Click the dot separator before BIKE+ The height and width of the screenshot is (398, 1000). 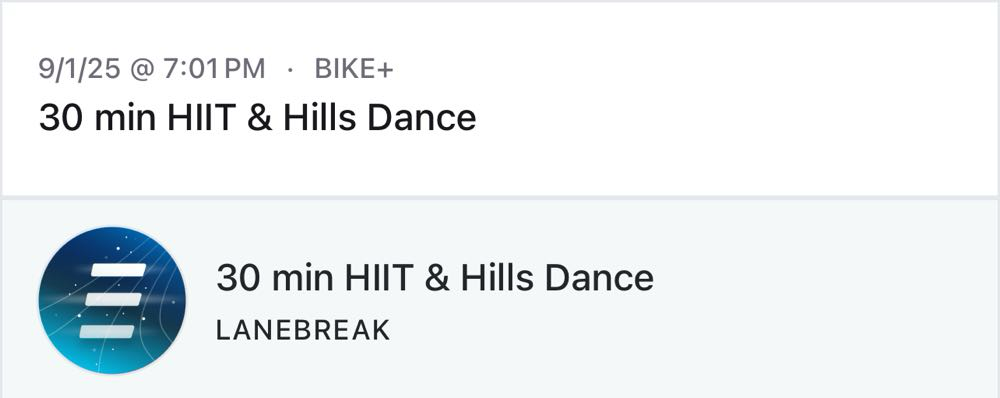coord(290,69)
